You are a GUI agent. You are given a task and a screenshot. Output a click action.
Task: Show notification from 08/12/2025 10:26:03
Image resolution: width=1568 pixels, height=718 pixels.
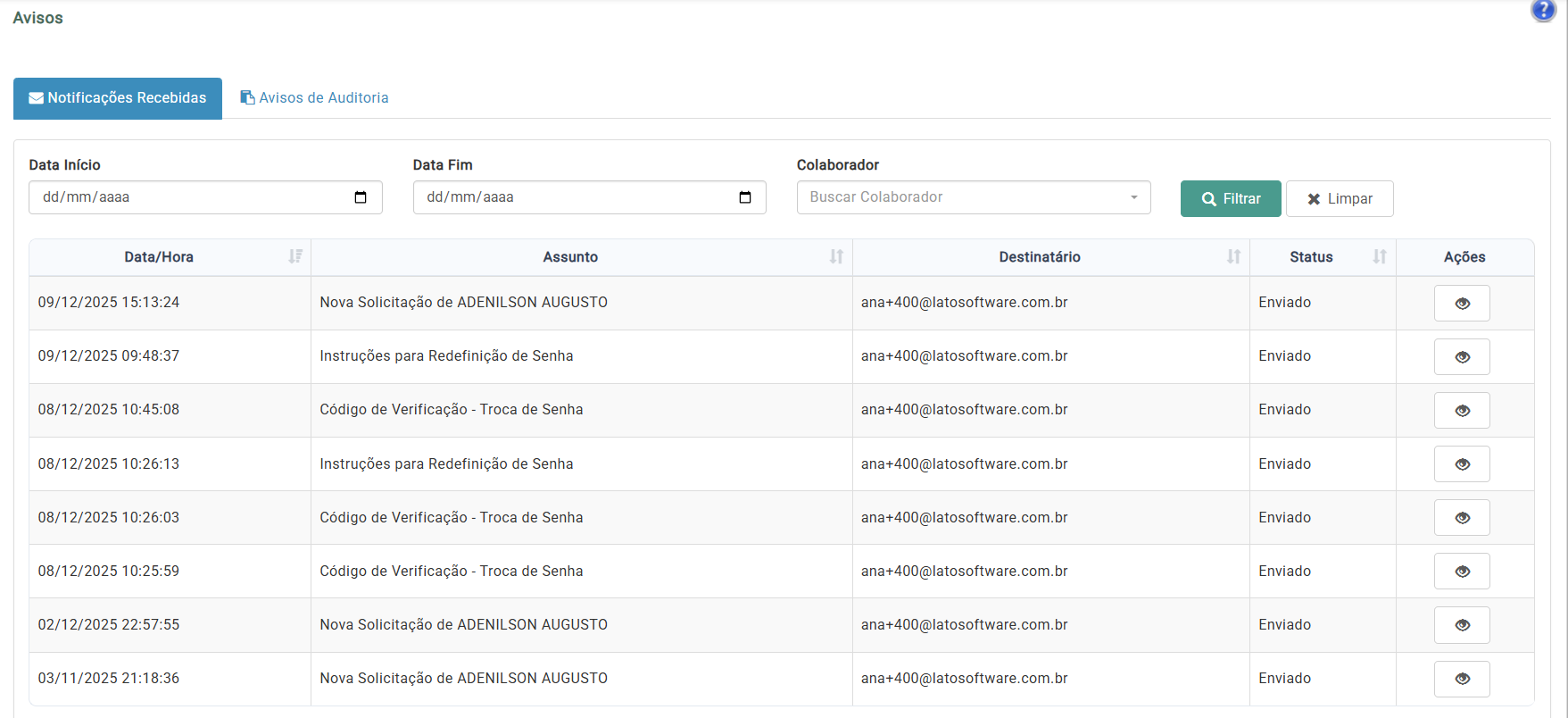tap(1461, 518)
